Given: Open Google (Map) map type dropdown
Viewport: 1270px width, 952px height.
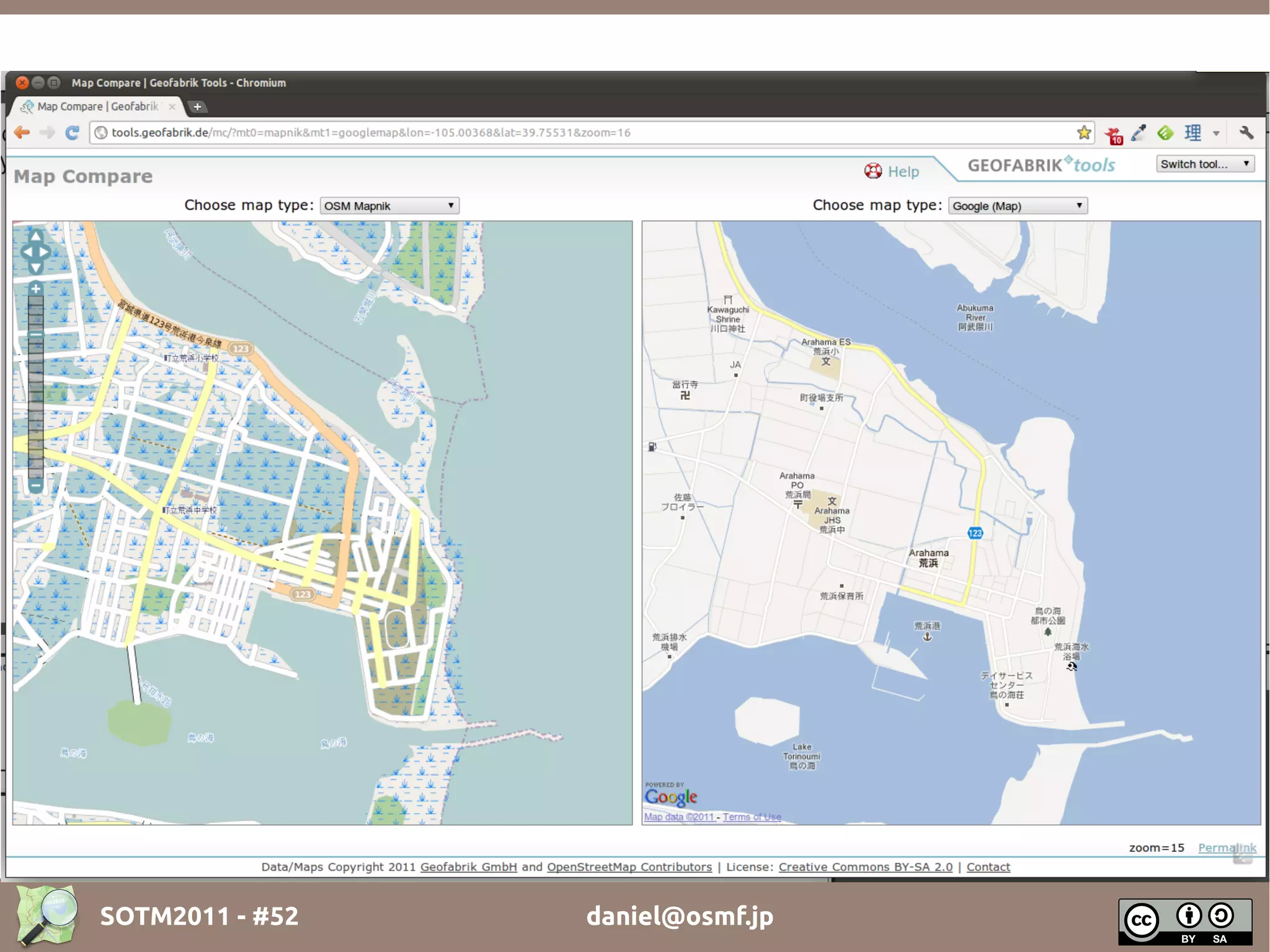Looking at the screenshot, I should tap(1018, 206).
